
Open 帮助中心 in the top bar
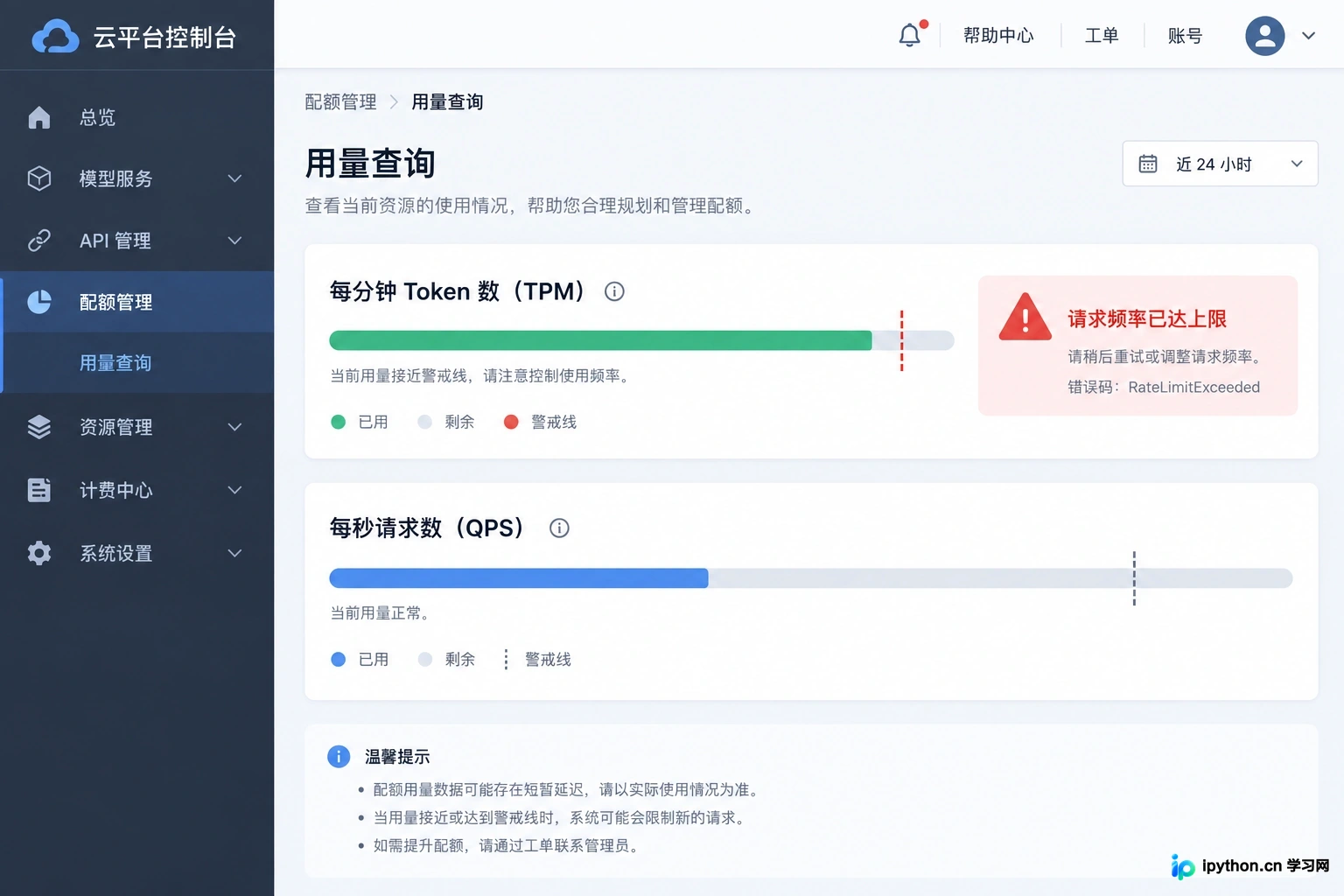click(x=998, y=36)
